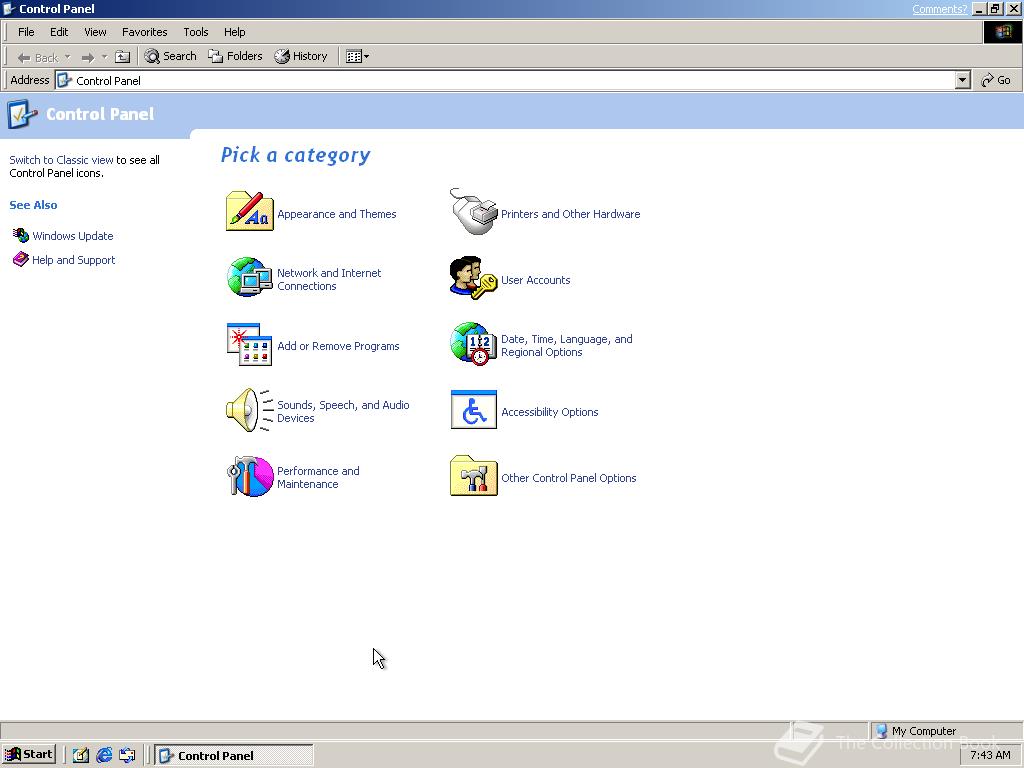Click the Comments? link in title bar
This screenshot has height=768, width=1024.
pyautogui.click(x=939, y=9)
